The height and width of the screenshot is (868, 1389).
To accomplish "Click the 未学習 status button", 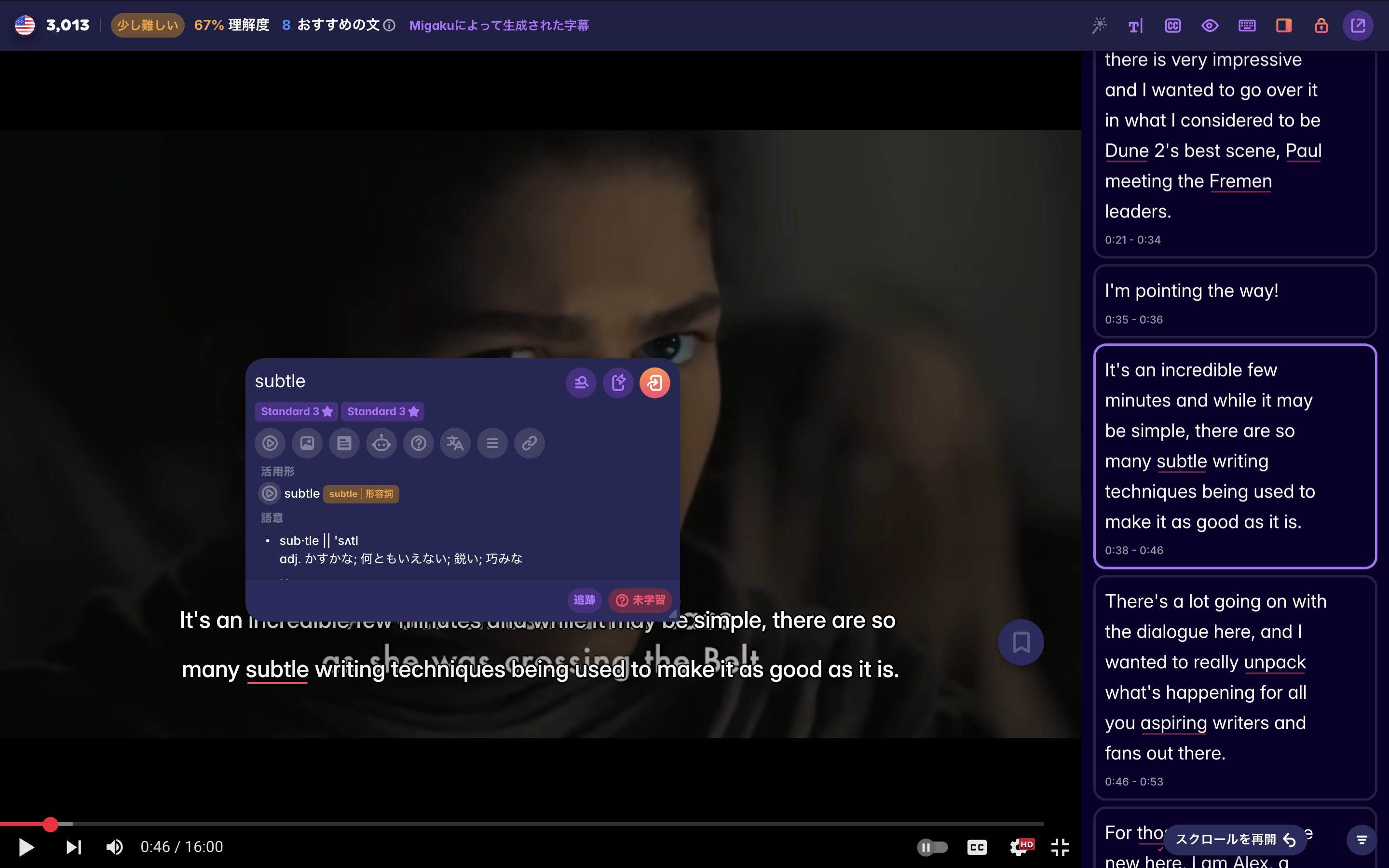I will (x=640, y=600).
